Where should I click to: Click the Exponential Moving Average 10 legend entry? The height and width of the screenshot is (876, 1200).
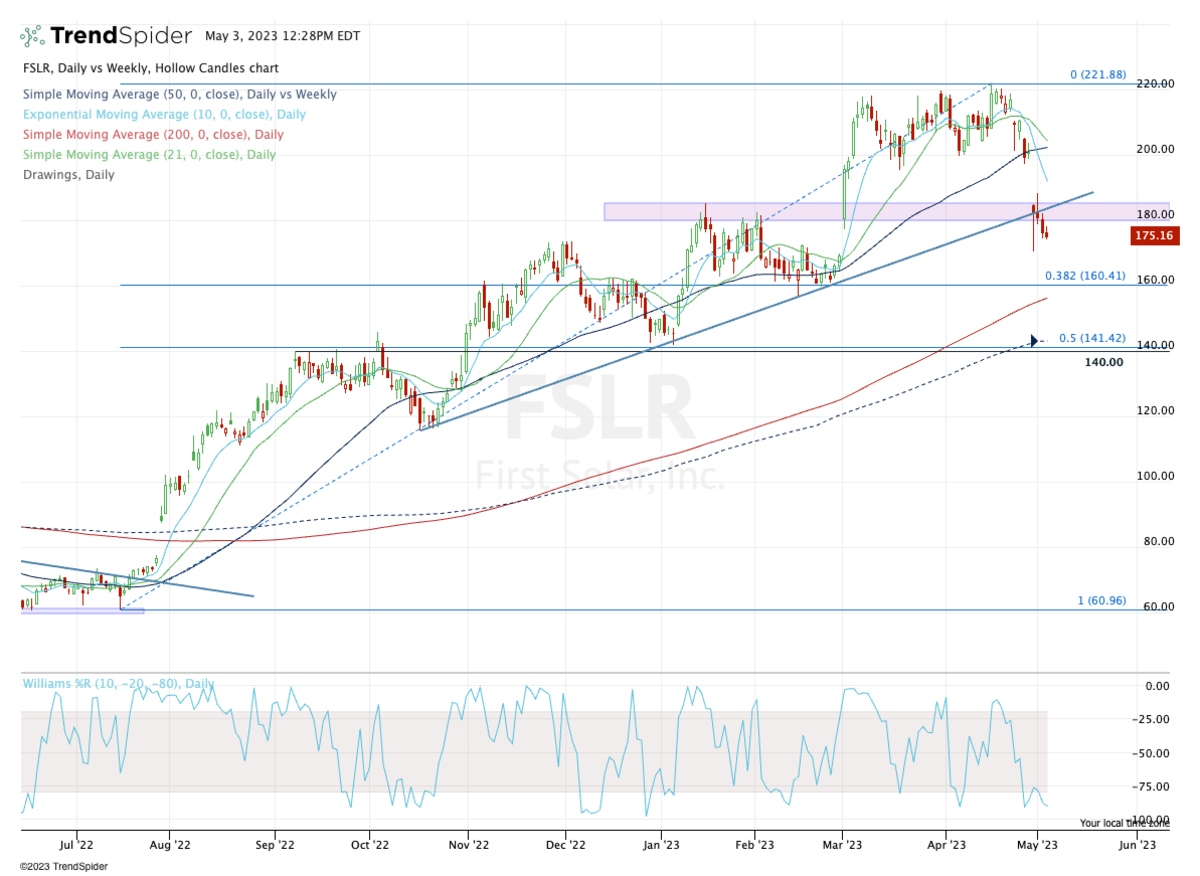(x=163, y=114)
